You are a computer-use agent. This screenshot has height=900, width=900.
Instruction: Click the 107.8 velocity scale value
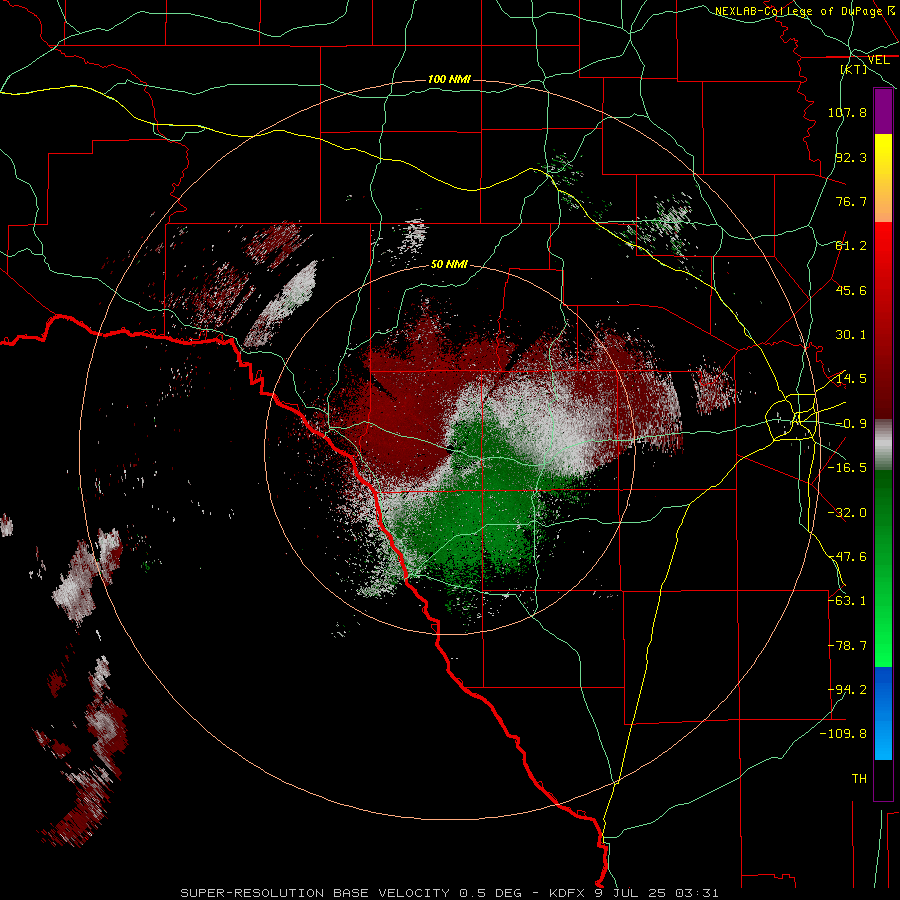click(x=847, y=112)
